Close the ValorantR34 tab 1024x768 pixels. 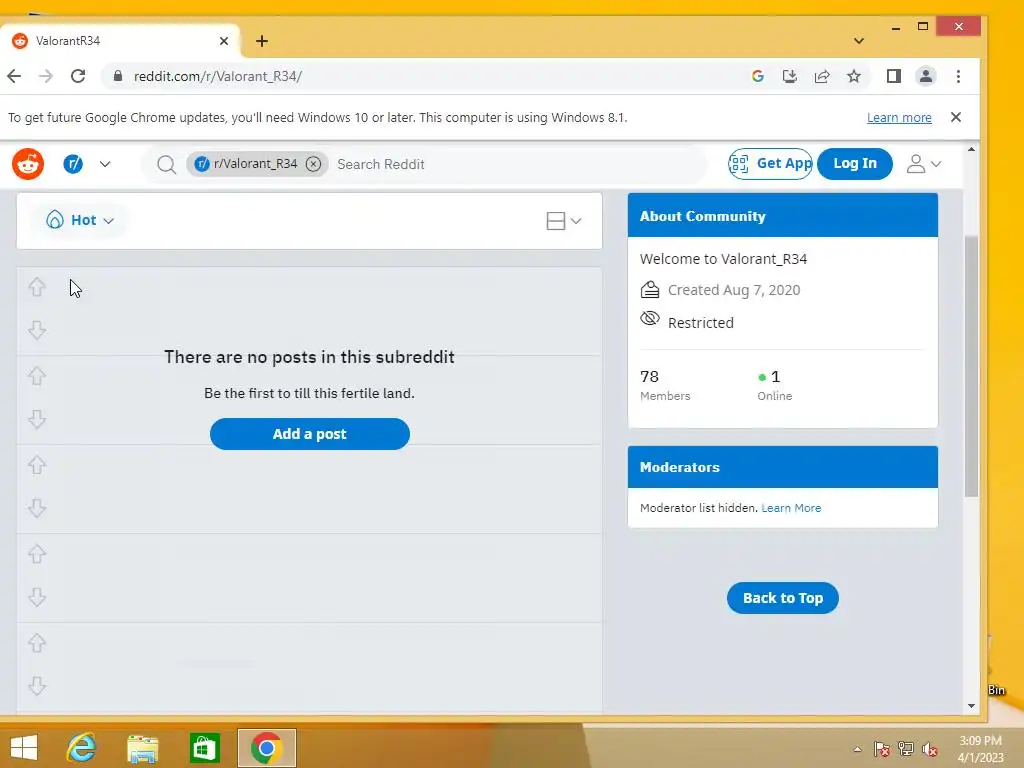click(x=224, y=40)
